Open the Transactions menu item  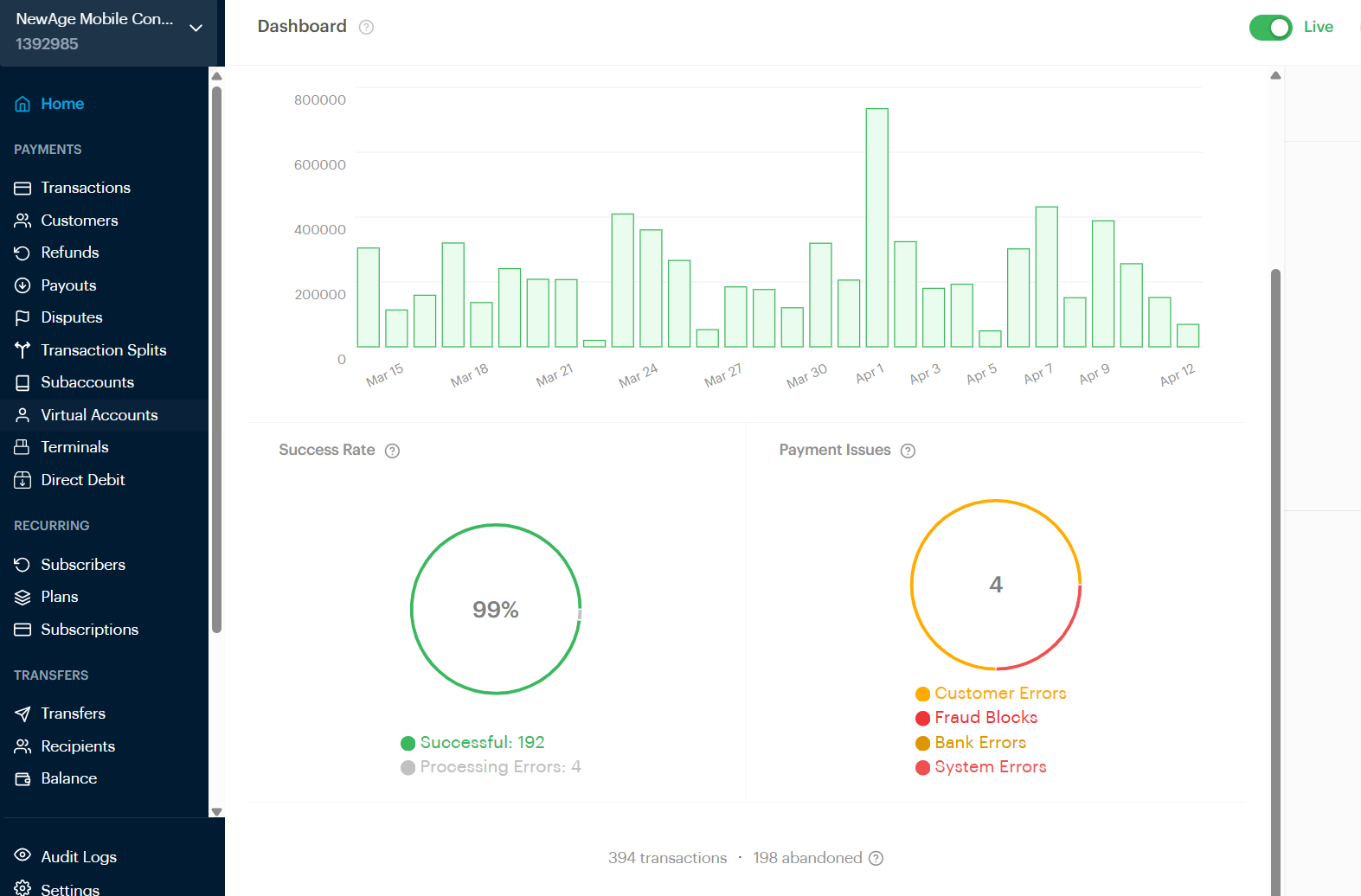[85, 188]
